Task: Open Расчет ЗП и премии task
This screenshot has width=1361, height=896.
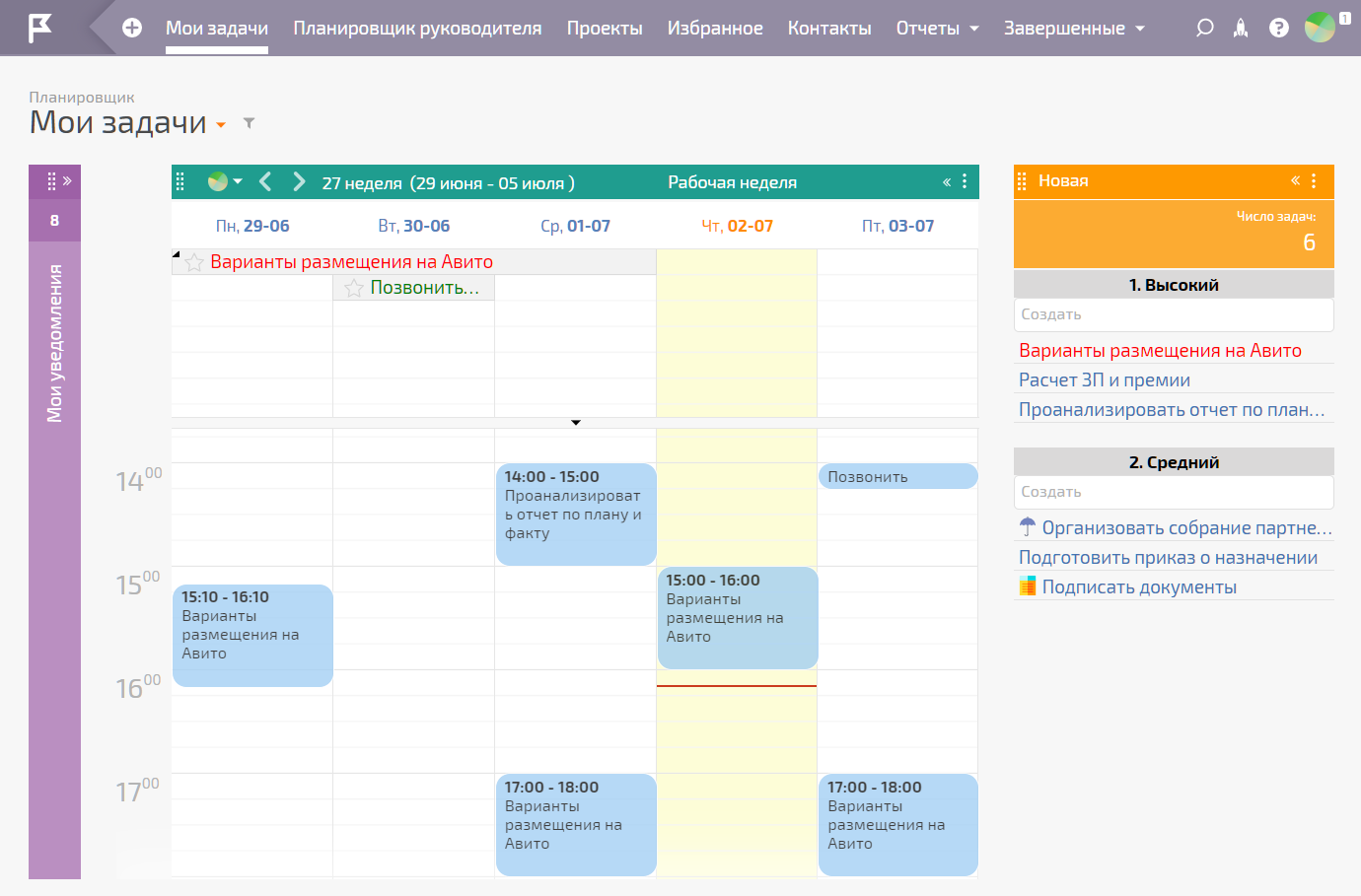Action: pyautogui.click(x=1105, y=379)
